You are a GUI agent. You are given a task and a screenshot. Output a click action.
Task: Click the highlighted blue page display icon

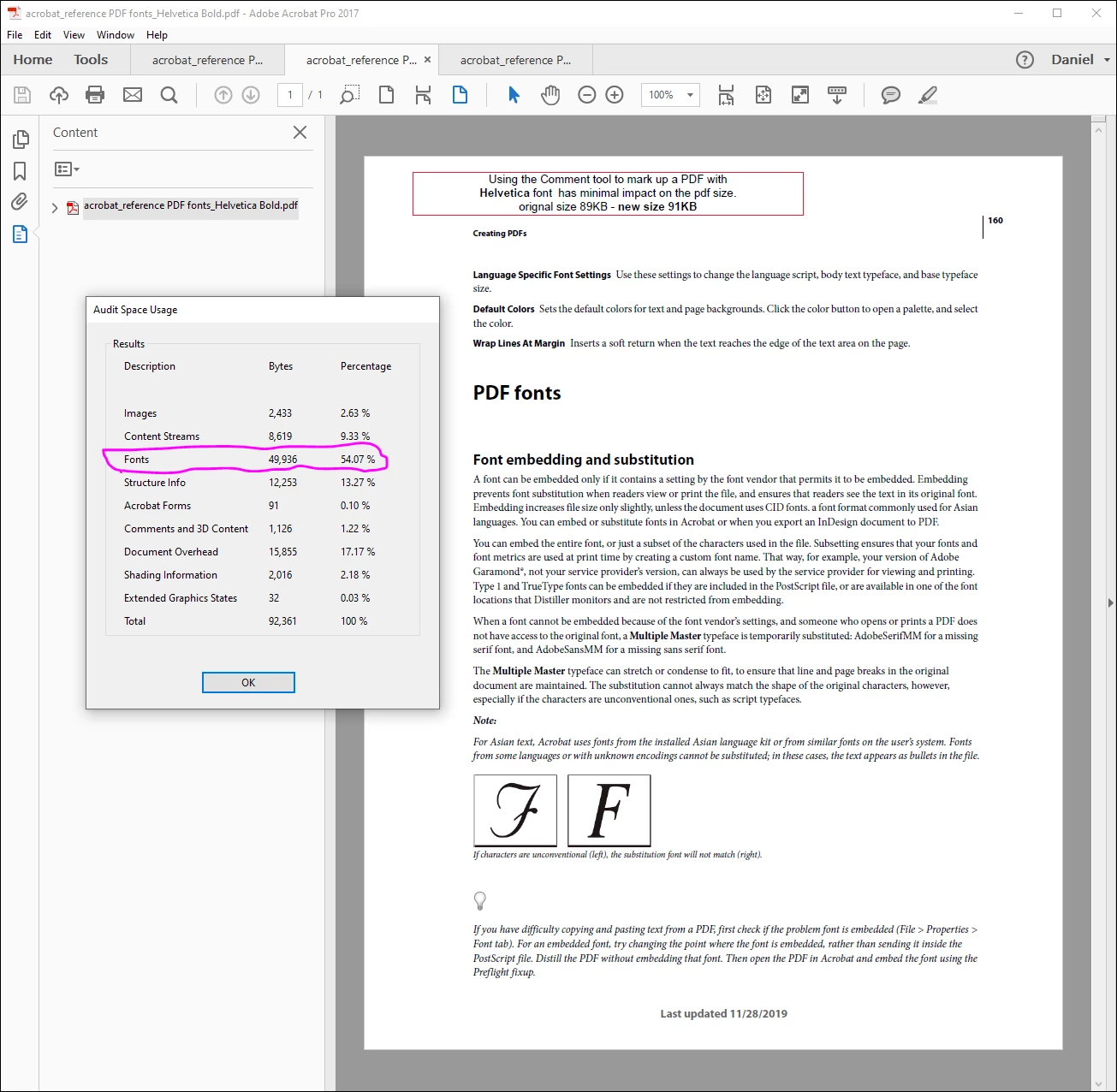point(460,95)
